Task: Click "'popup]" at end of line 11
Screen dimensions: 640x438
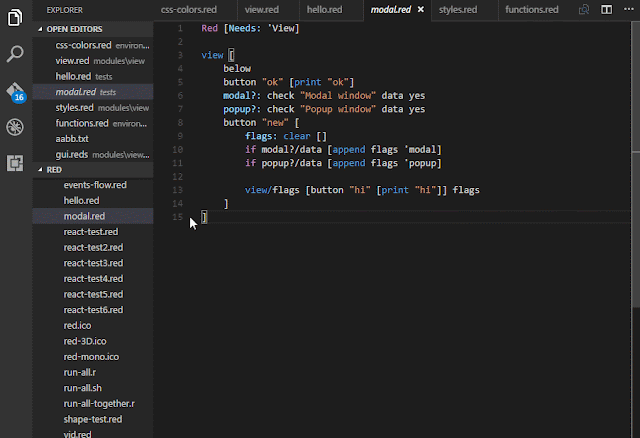Action: coord(422,163)
